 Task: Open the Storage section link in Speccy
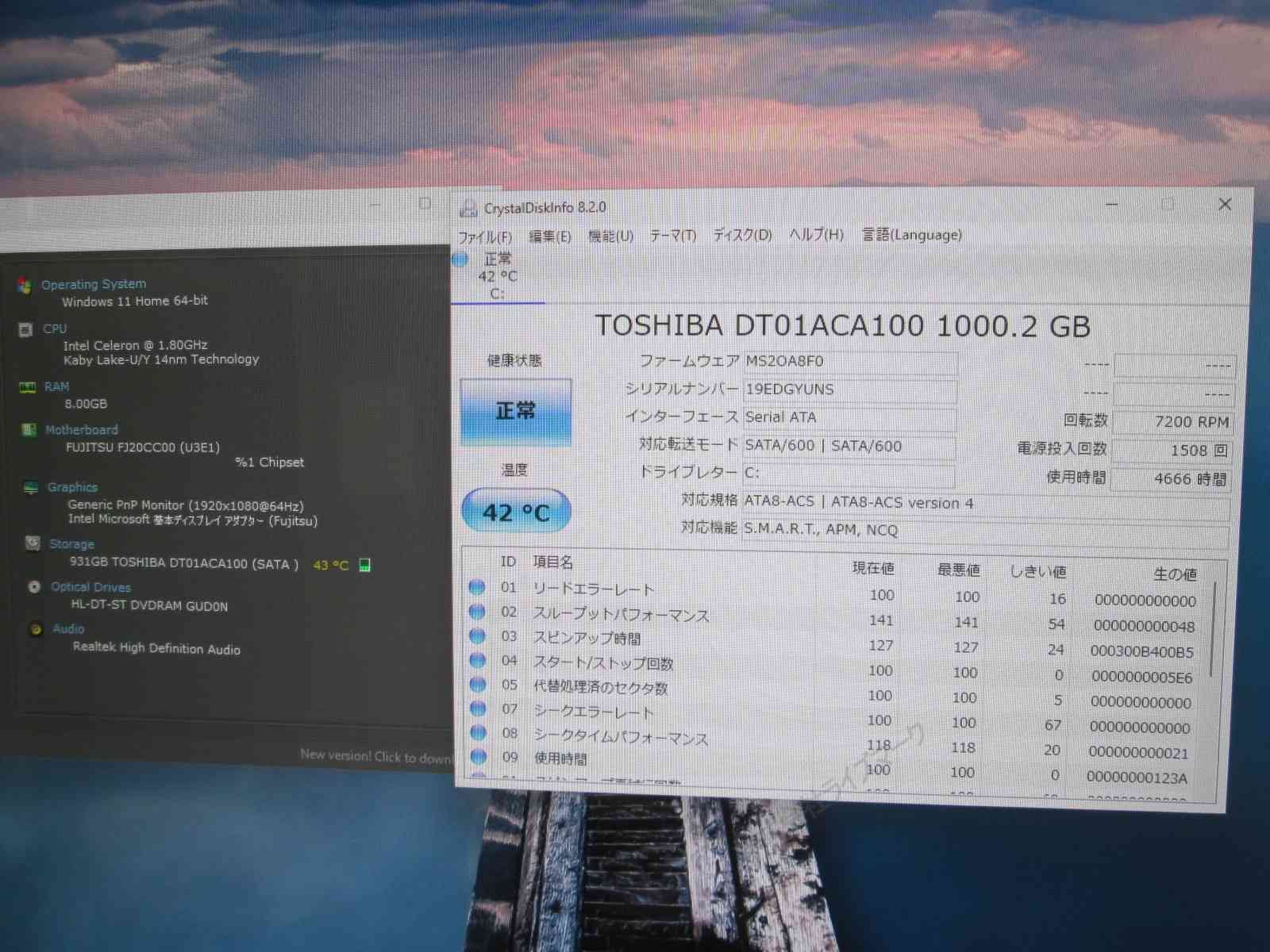click(71, 544)
